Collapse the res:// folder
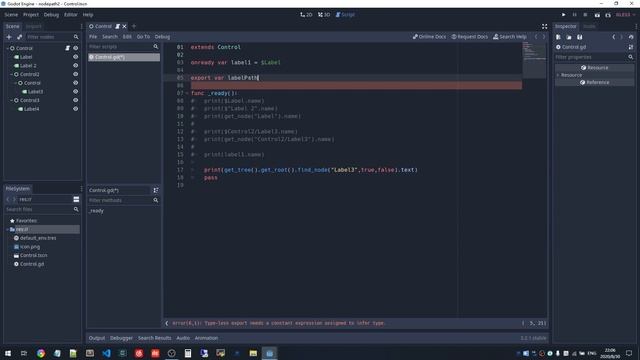The height and width of the screenshot is (360, 640). (8, 229)
